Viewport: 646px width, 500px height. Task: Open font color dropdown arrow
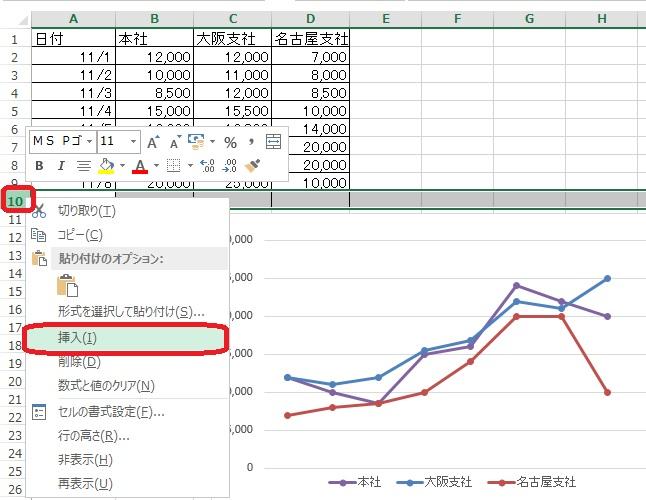point(156,166)
